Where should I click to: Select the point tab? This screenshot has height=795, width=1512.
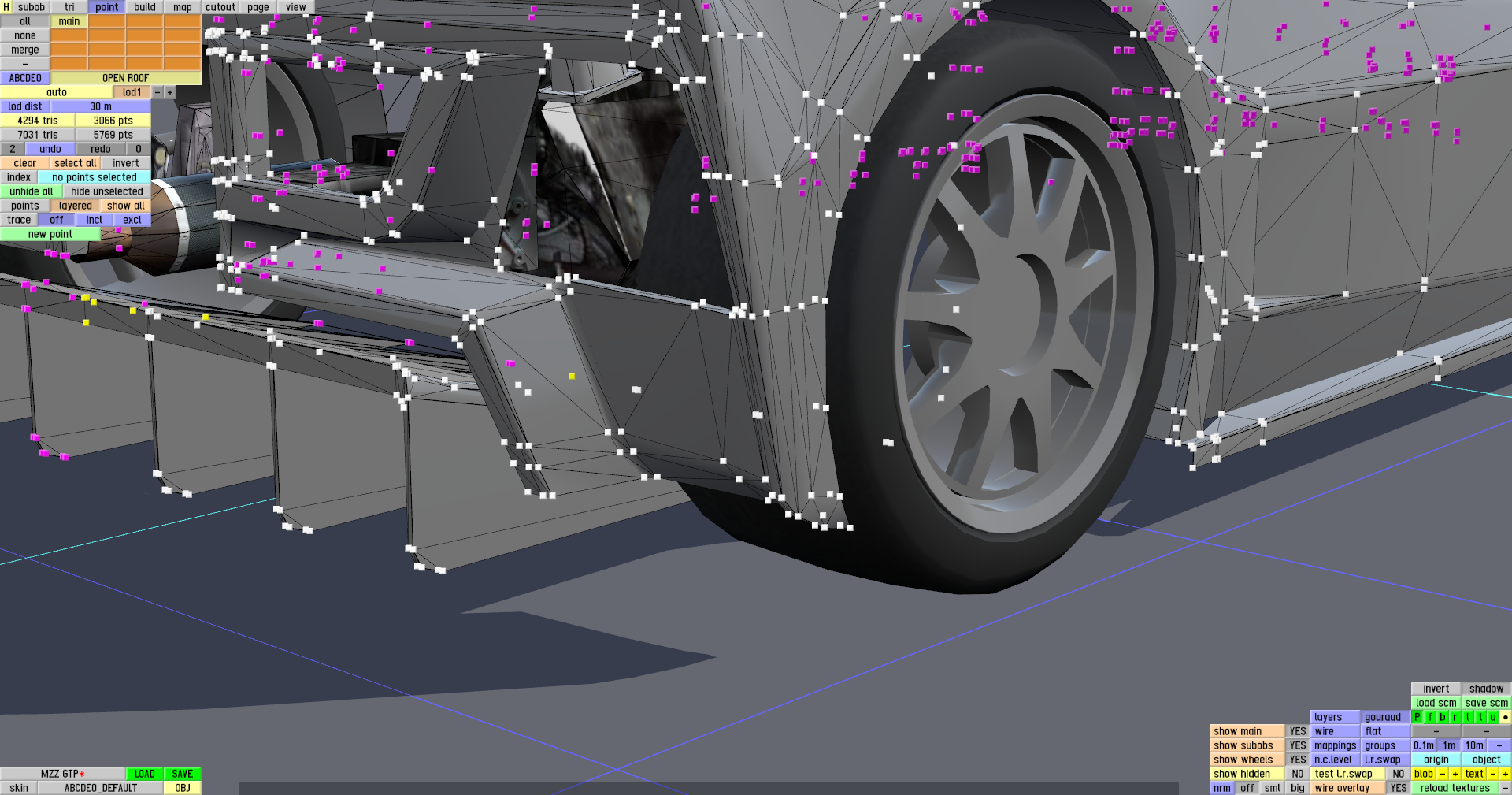(107, 7)
